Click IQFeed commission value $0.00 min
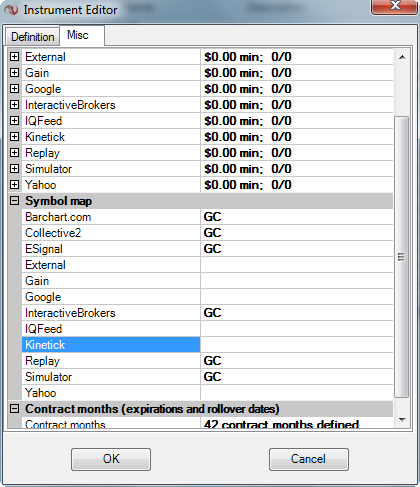The image size is (420, 487). click(297, 121)
